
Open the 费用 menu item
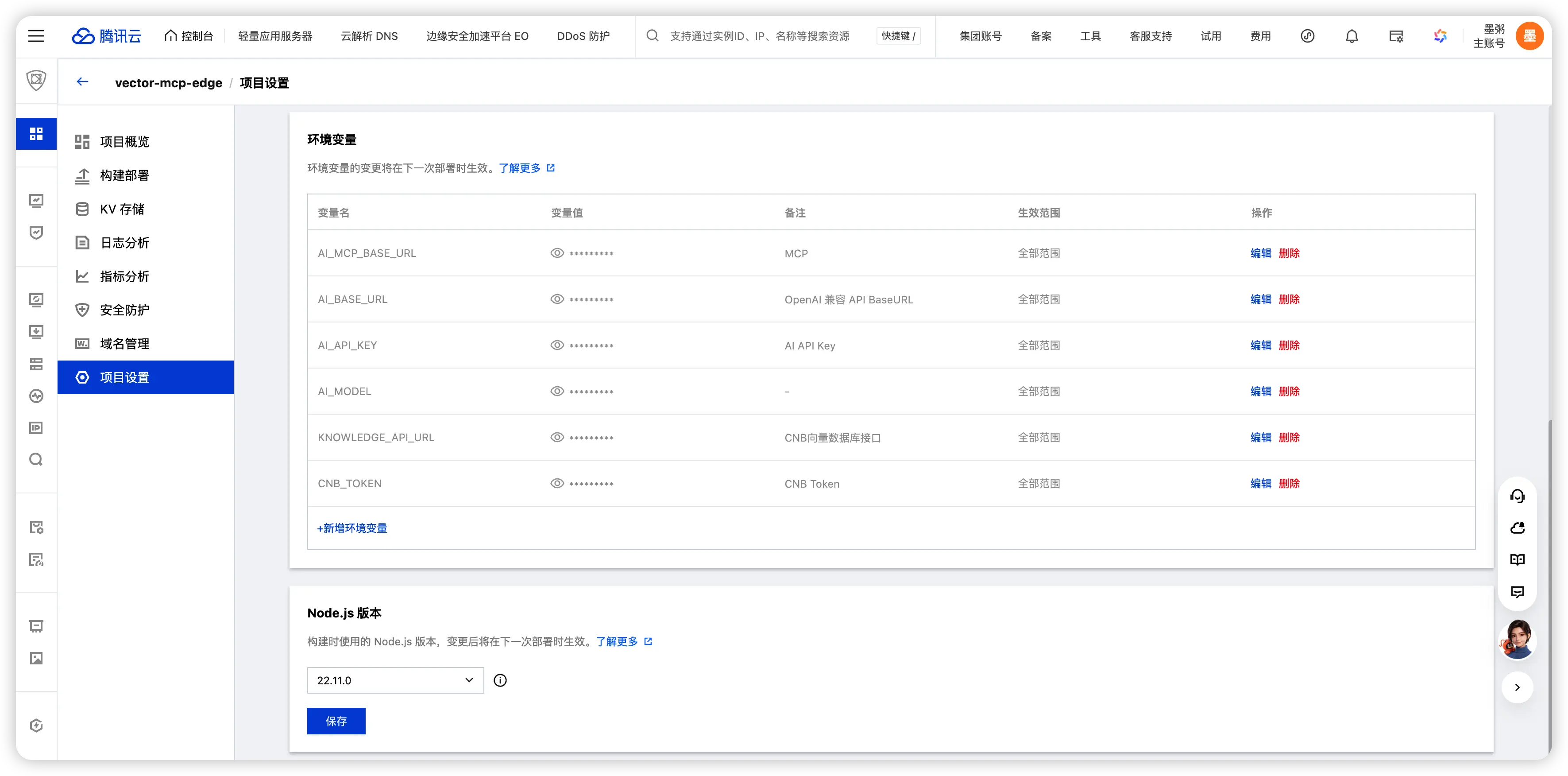tap(1261, 36)
